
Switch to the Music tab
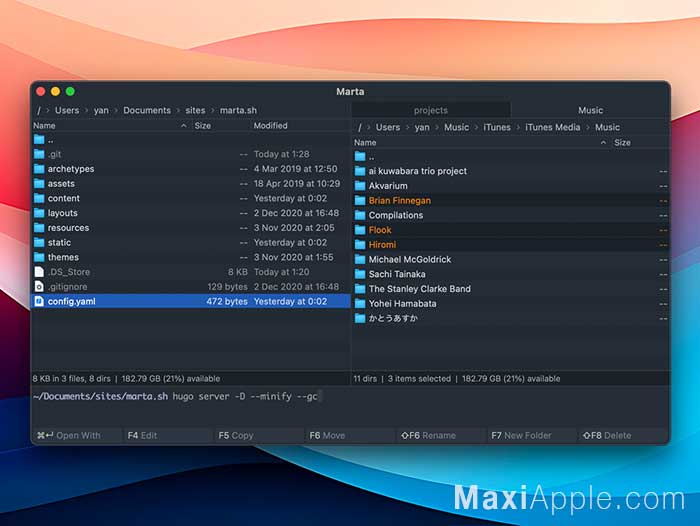coord(590,110)
